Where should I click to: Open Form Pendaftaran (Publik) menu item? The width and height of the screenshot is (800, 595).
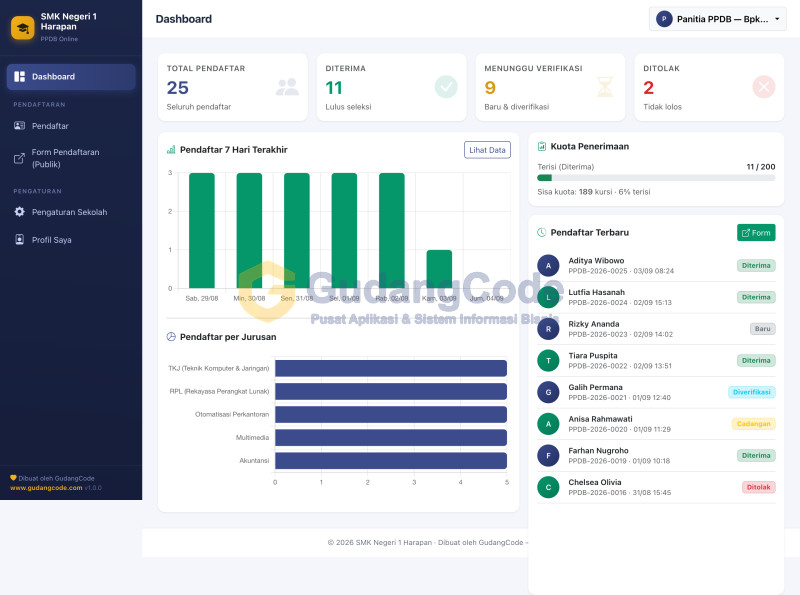pos(71,158)
